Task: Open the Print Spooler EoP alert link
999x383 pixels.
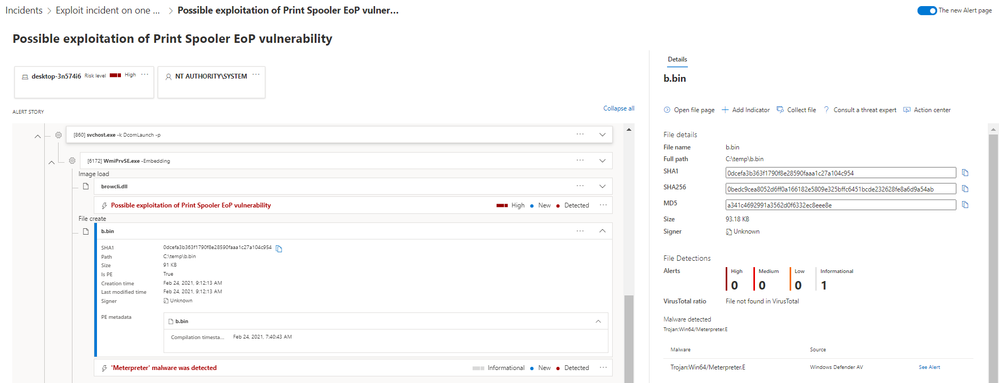Action: 191,205
